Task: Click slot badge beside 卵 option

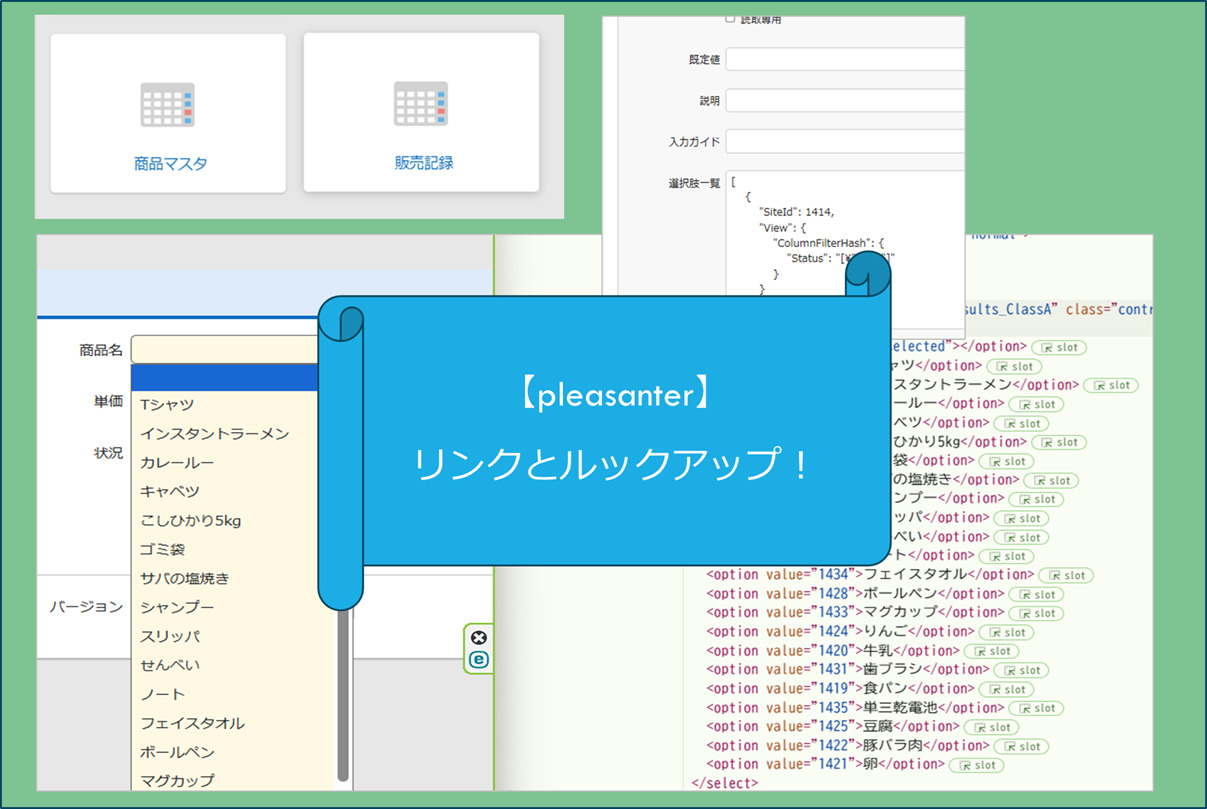Action: click(x=976, y=765)
